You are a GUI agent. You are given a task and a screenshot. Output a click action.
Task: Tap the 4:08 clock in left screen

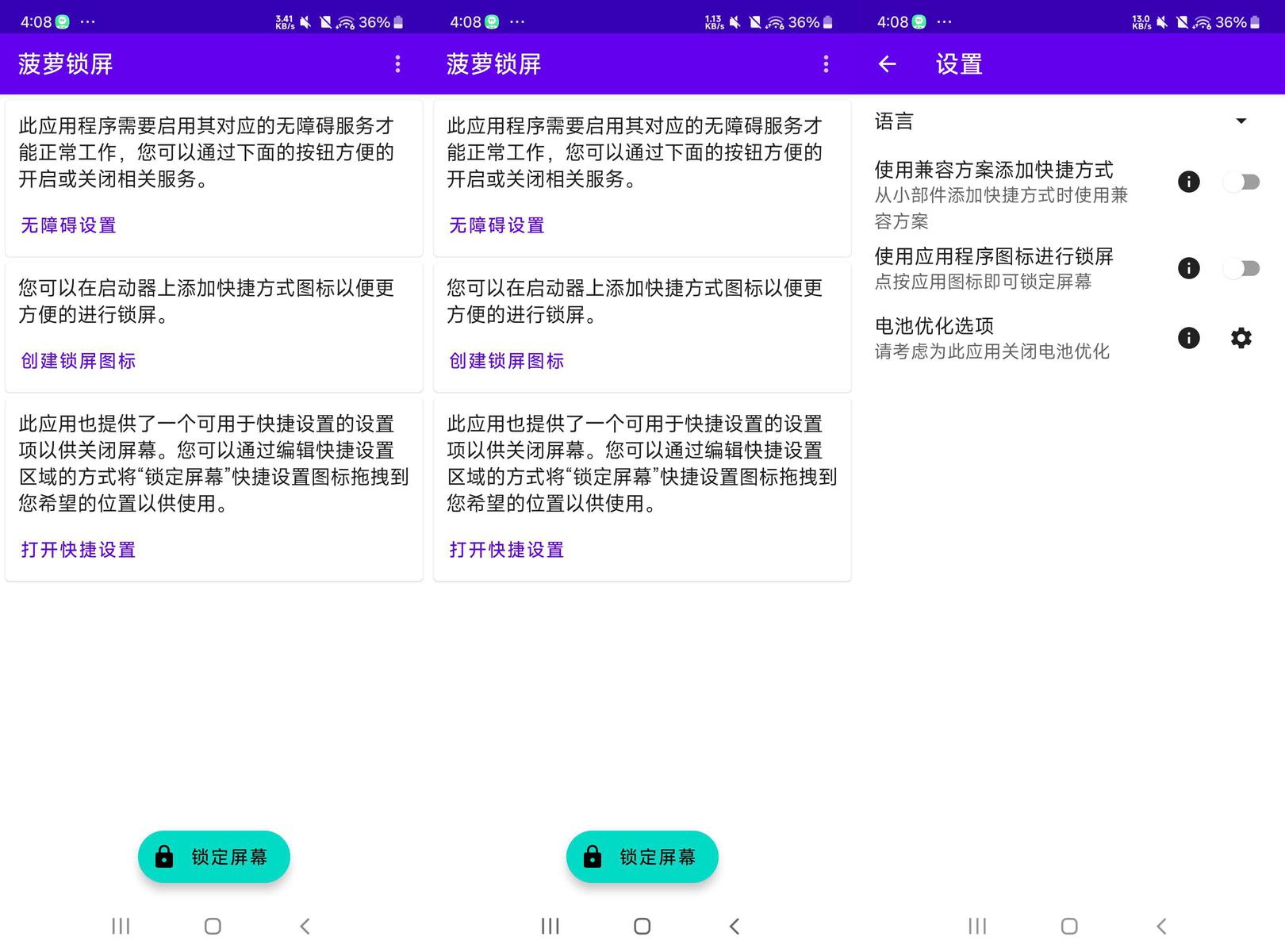[36, 22]
